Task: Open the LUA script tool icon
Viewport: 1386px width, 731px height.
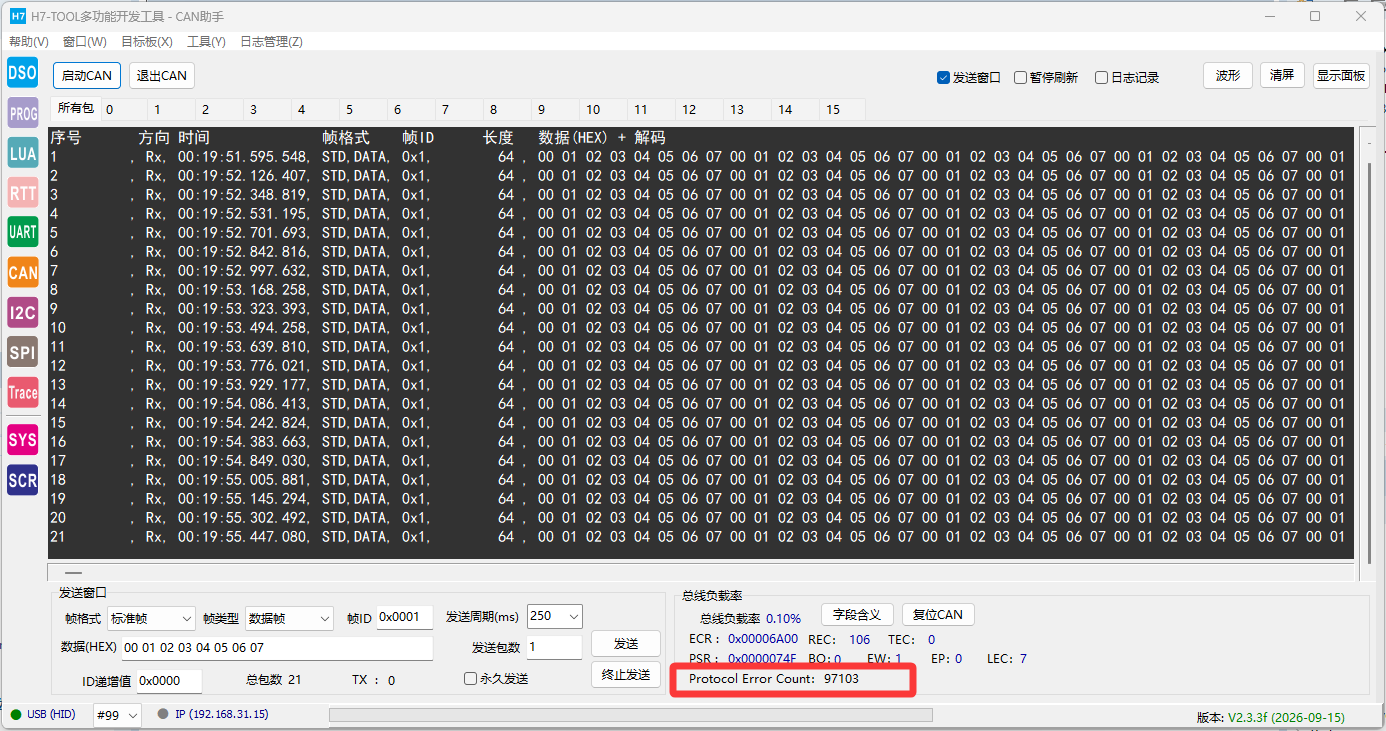Action: (22, 153)
